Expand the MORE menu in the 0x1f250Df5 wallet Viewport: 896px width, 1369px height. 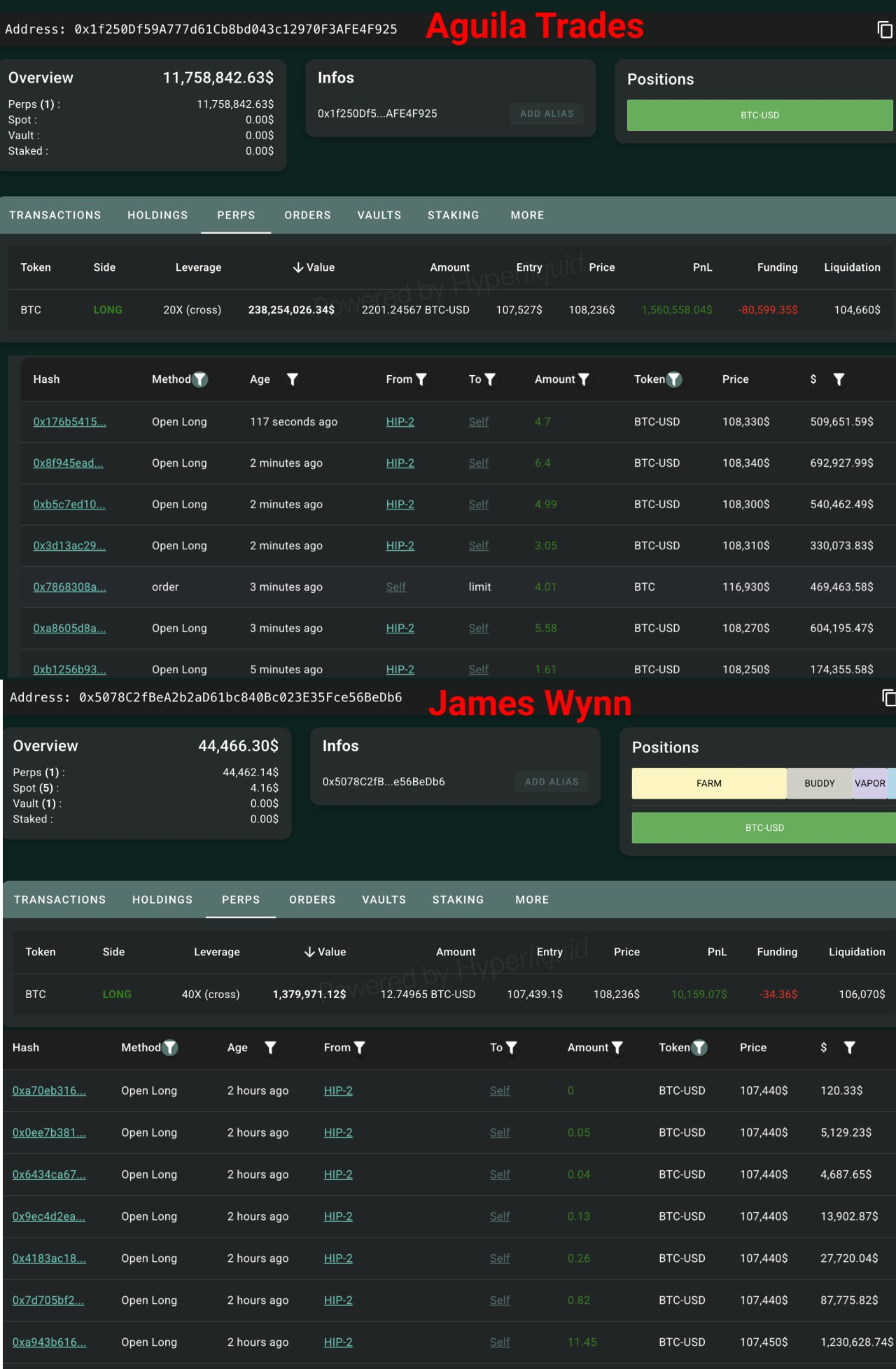click(x=527, y=215)
